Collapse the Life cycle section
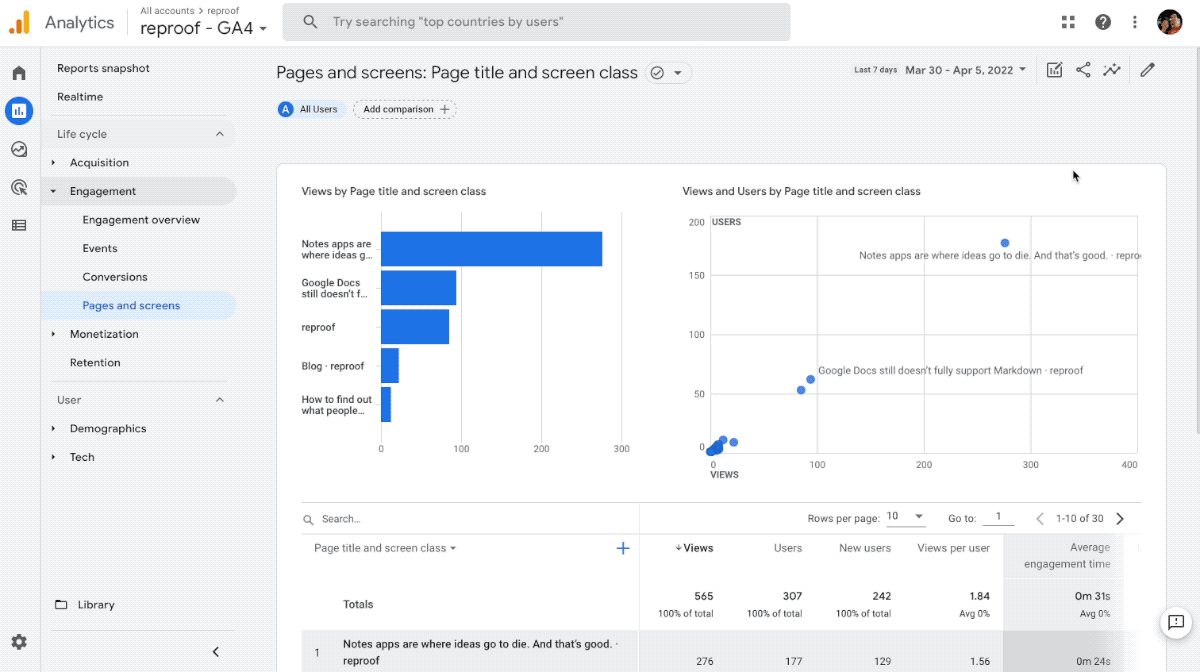 220,134
